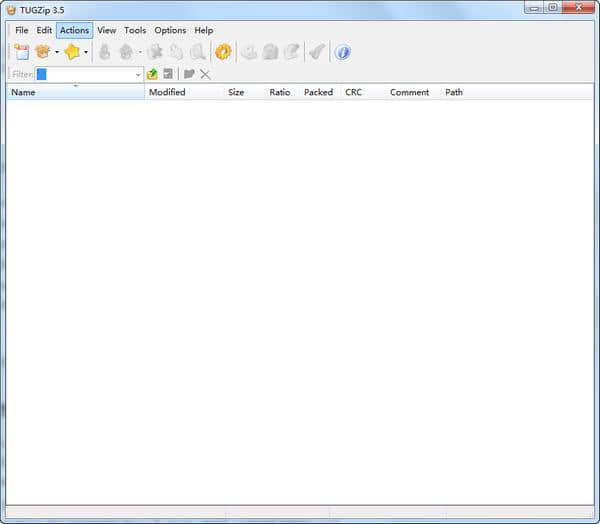Click the grayed-out checkmark test icon
600x524 pixels.
click(316, 52)
